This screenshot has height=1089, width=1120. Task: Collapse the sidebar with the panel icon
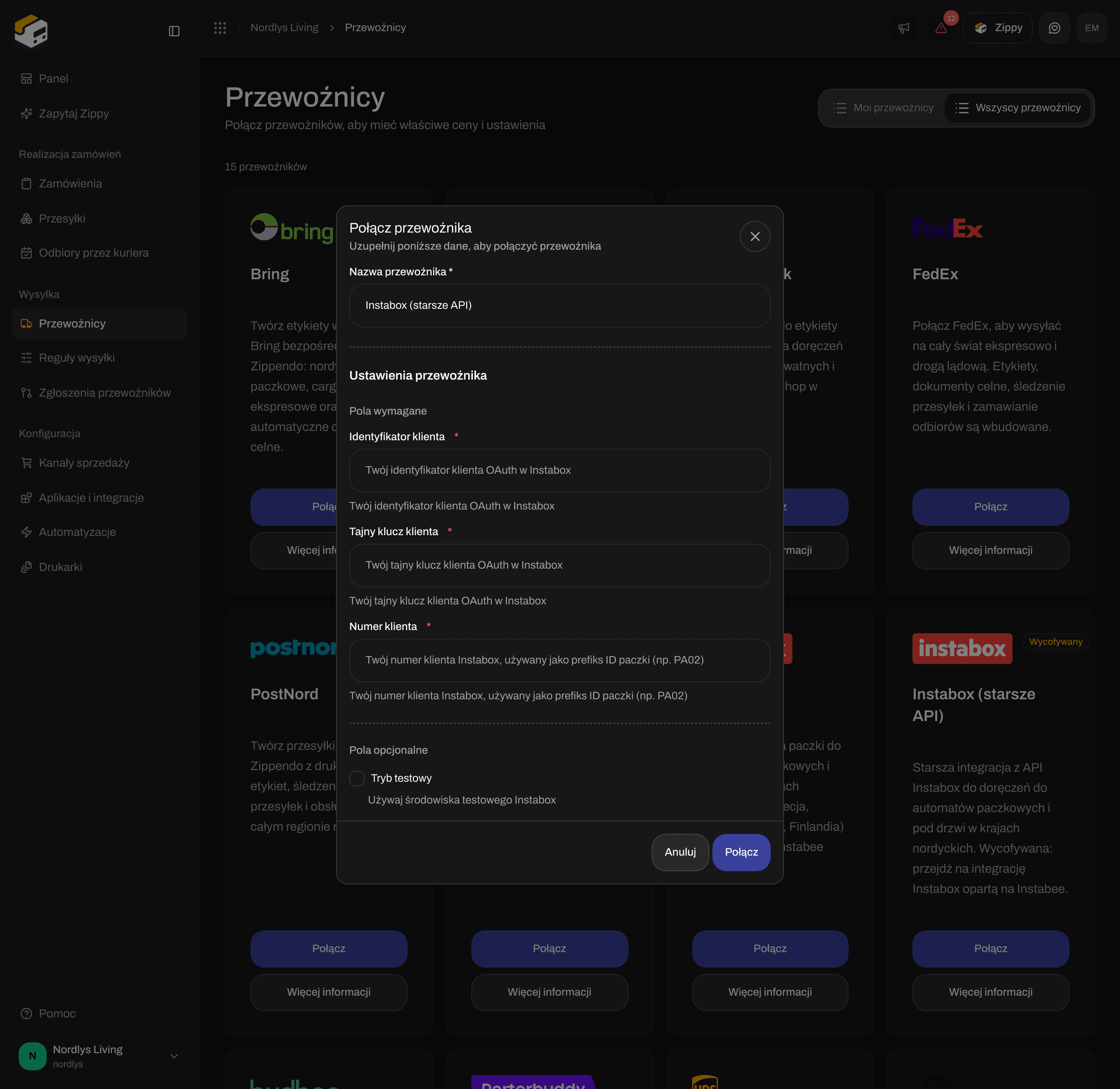175,31
